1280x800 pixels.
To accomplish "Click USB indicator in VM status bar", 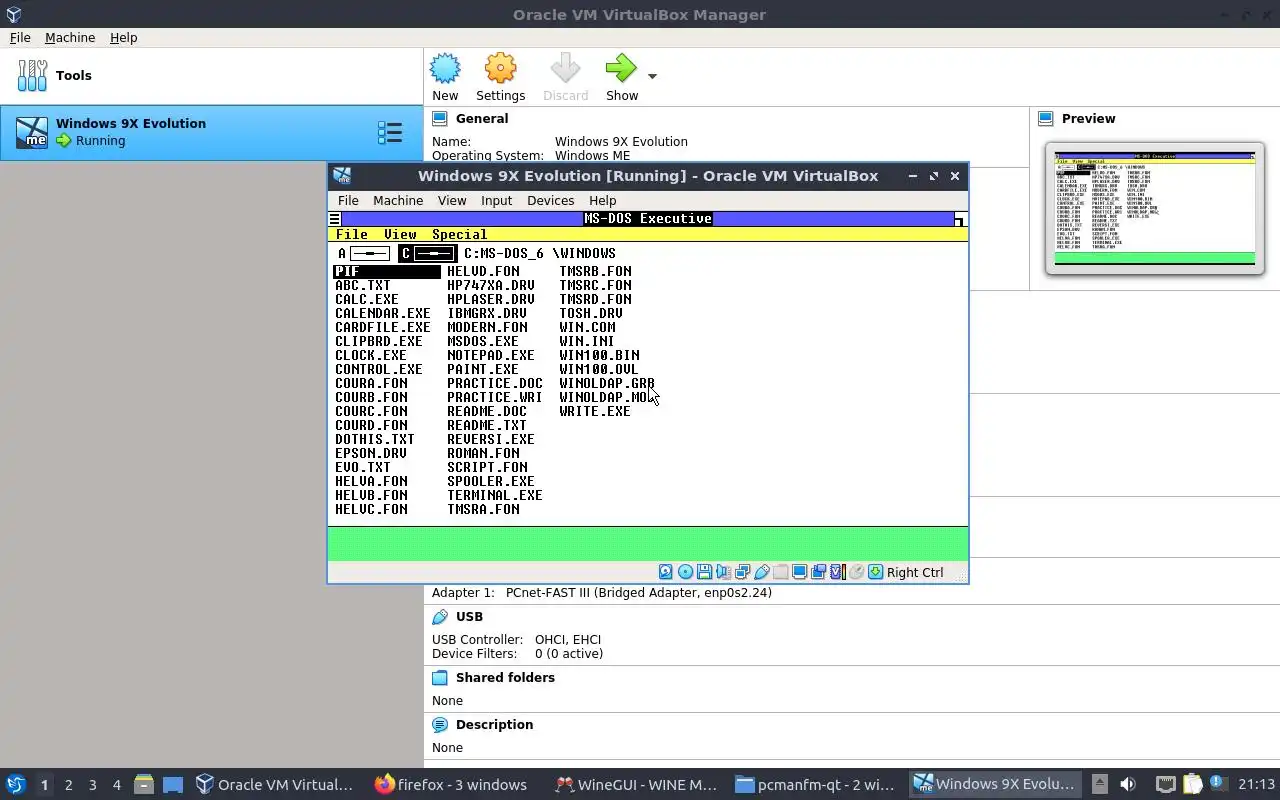I will tap(761, 572).
